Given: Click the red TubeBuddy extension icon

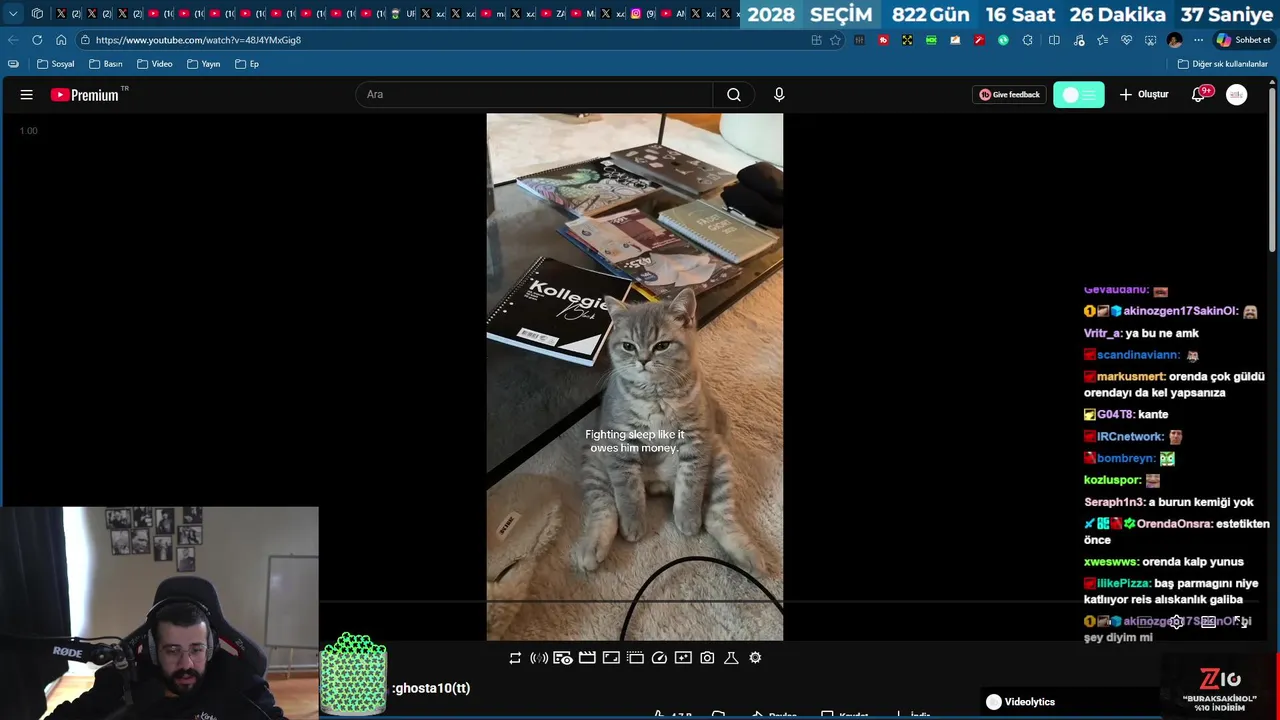Looking at the screenshot, I should click(883, 40).
